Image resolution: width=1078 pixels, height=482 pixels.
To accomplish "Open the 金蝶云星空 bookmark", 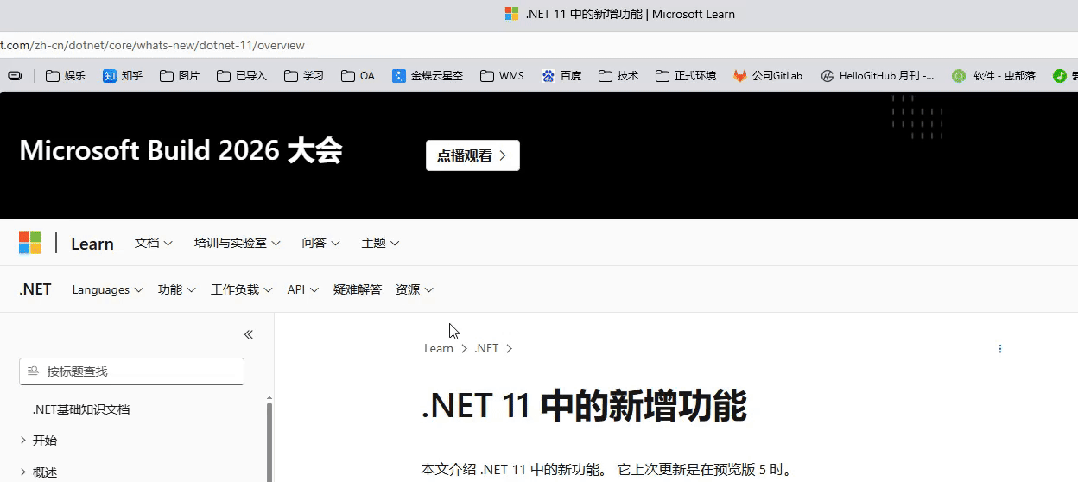I will point(427,76).
